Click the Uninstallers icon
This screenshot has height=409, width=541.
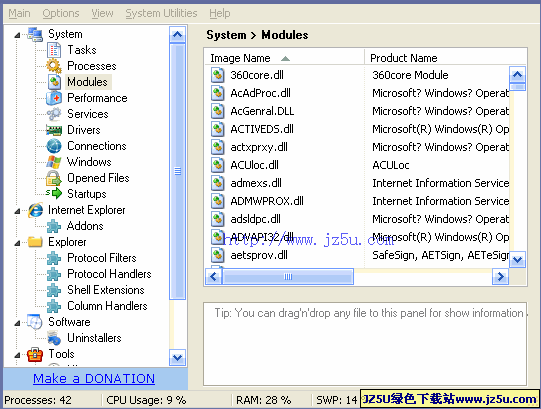[54, 338]
